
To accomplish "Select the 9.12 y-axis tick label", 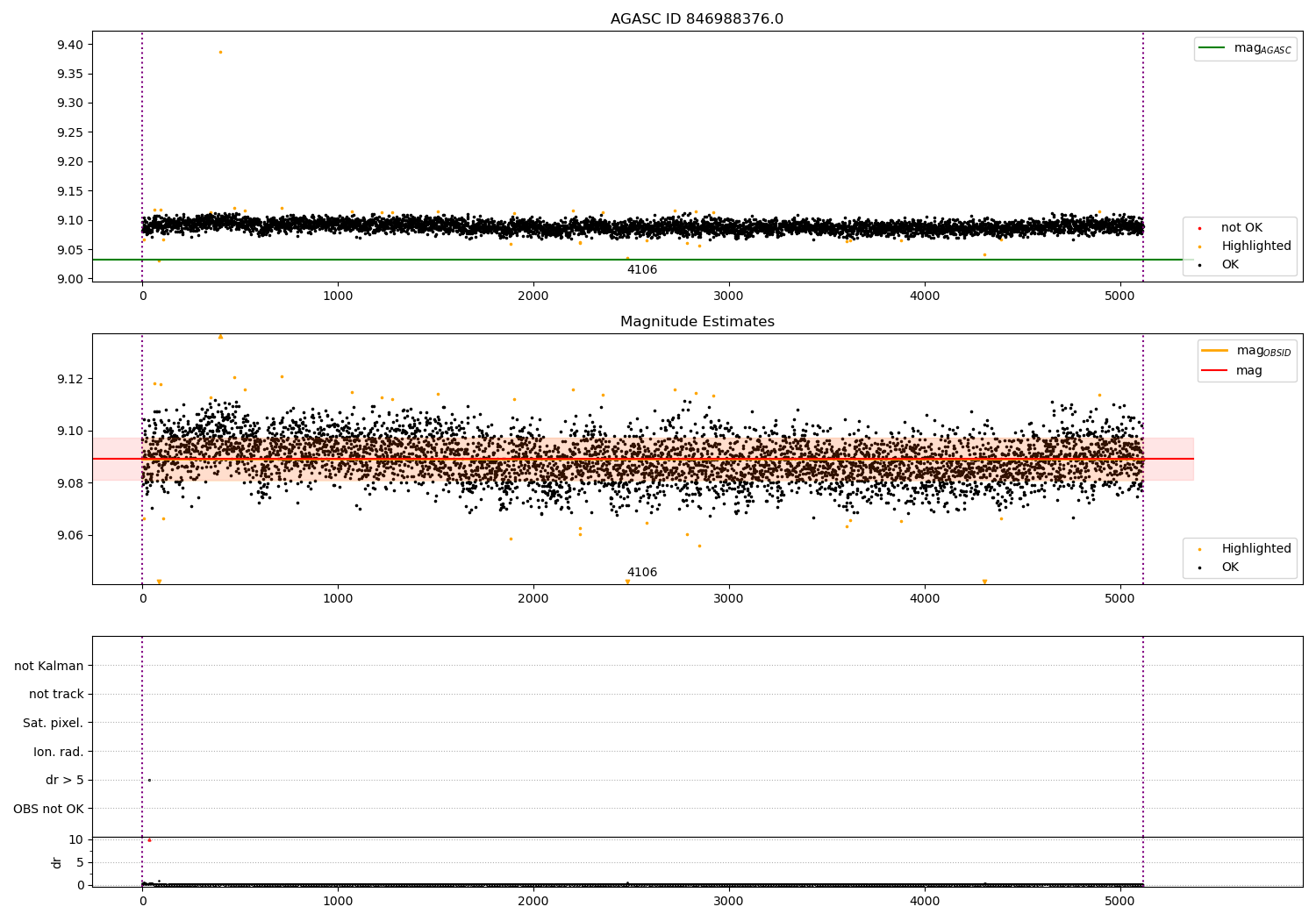I will coord(68,379).
